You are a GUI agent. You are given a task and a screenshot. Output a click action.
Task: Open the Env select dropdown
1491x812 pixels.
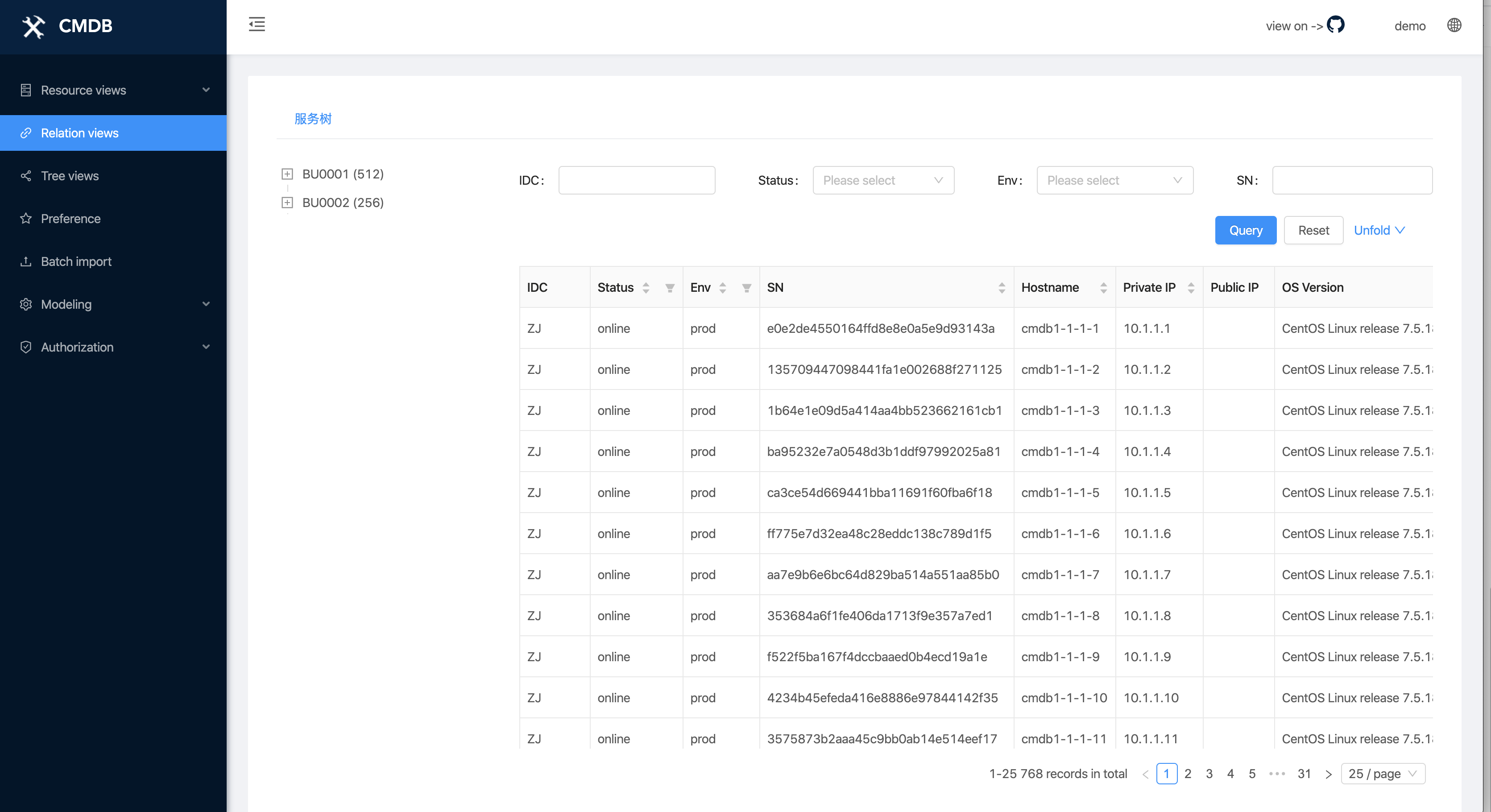[1114, 181]
